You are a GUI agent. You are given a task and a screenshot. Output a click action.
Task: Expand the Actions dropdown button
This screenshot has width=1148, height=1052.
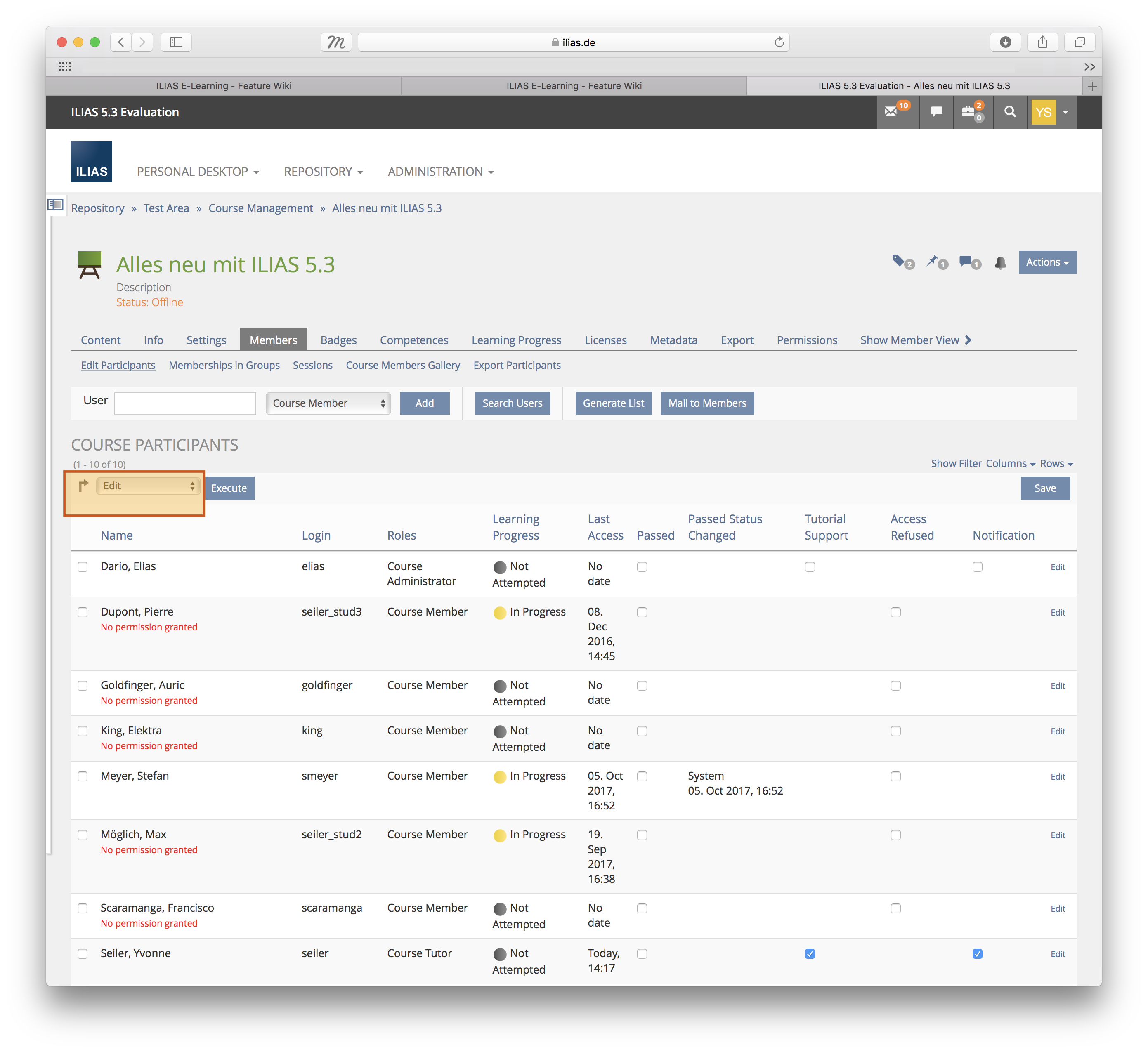(x=1047, y=262)
